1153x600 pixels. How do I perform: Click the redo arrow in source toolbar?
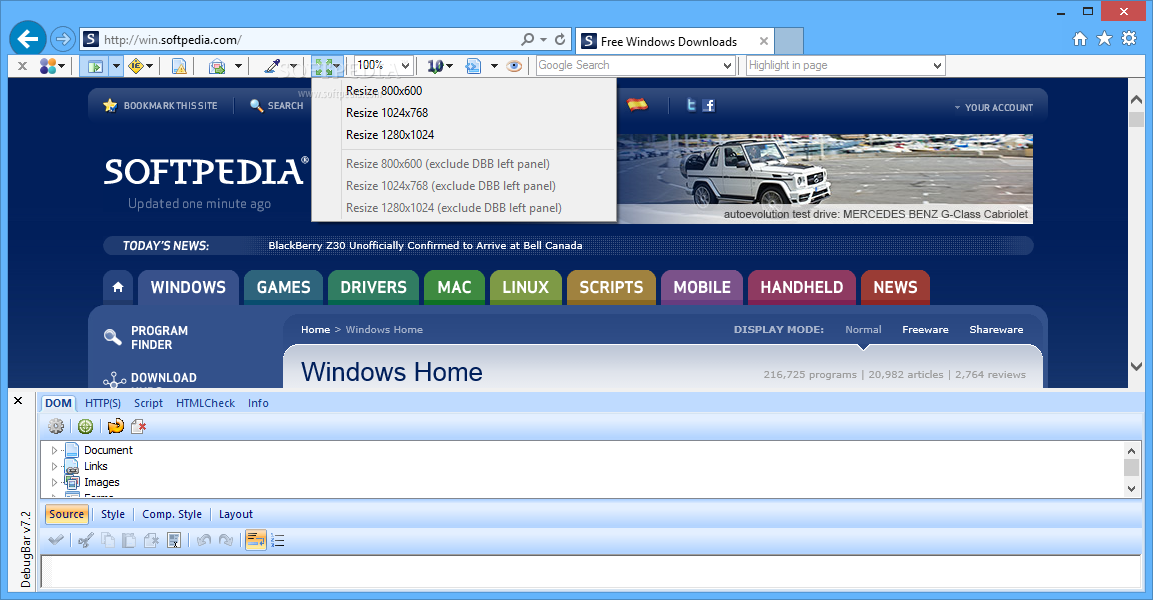[226, 540]
